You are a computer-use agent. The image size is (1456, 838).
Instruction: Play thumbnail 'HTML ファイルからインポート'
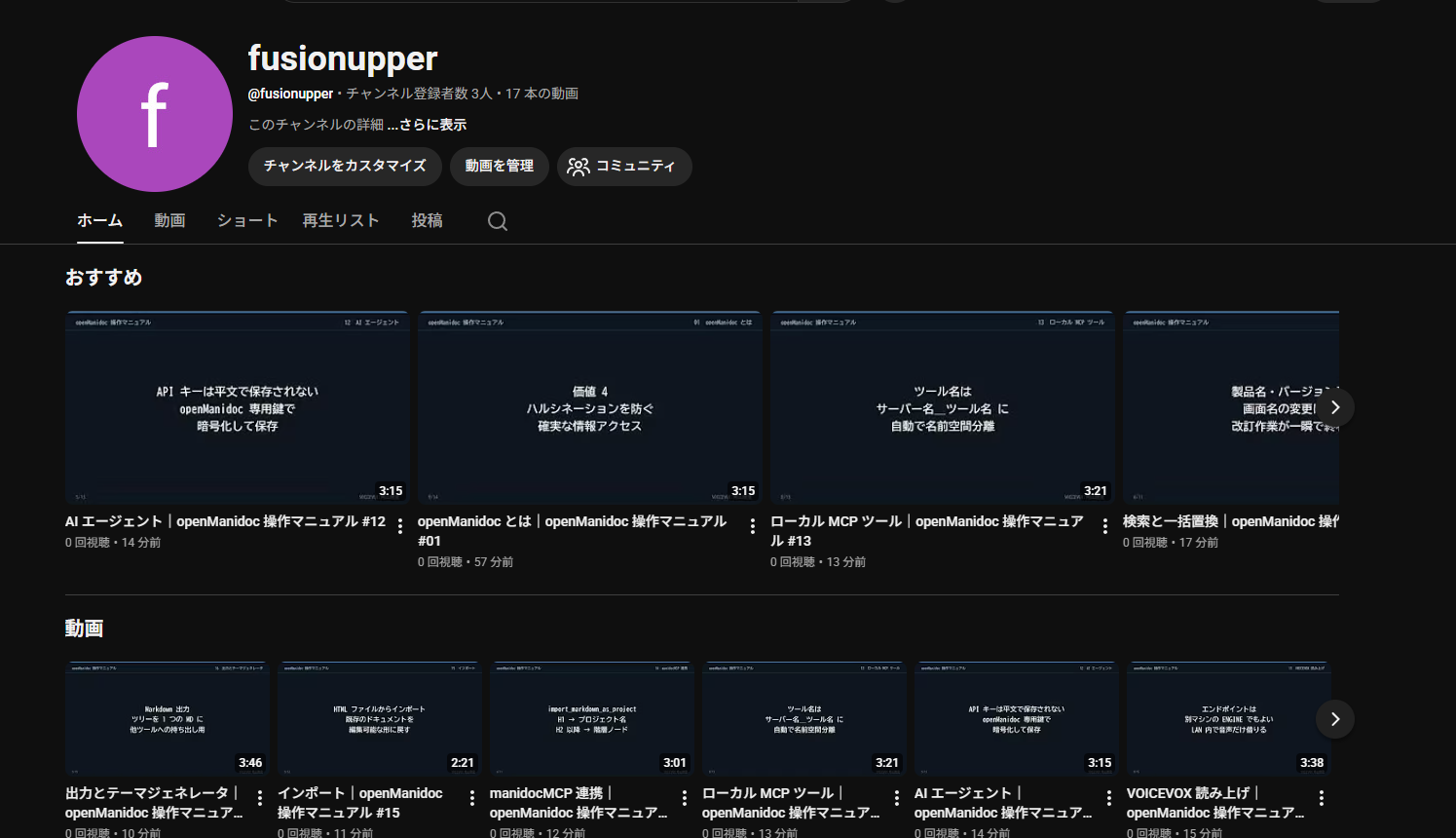coord(380,719)
